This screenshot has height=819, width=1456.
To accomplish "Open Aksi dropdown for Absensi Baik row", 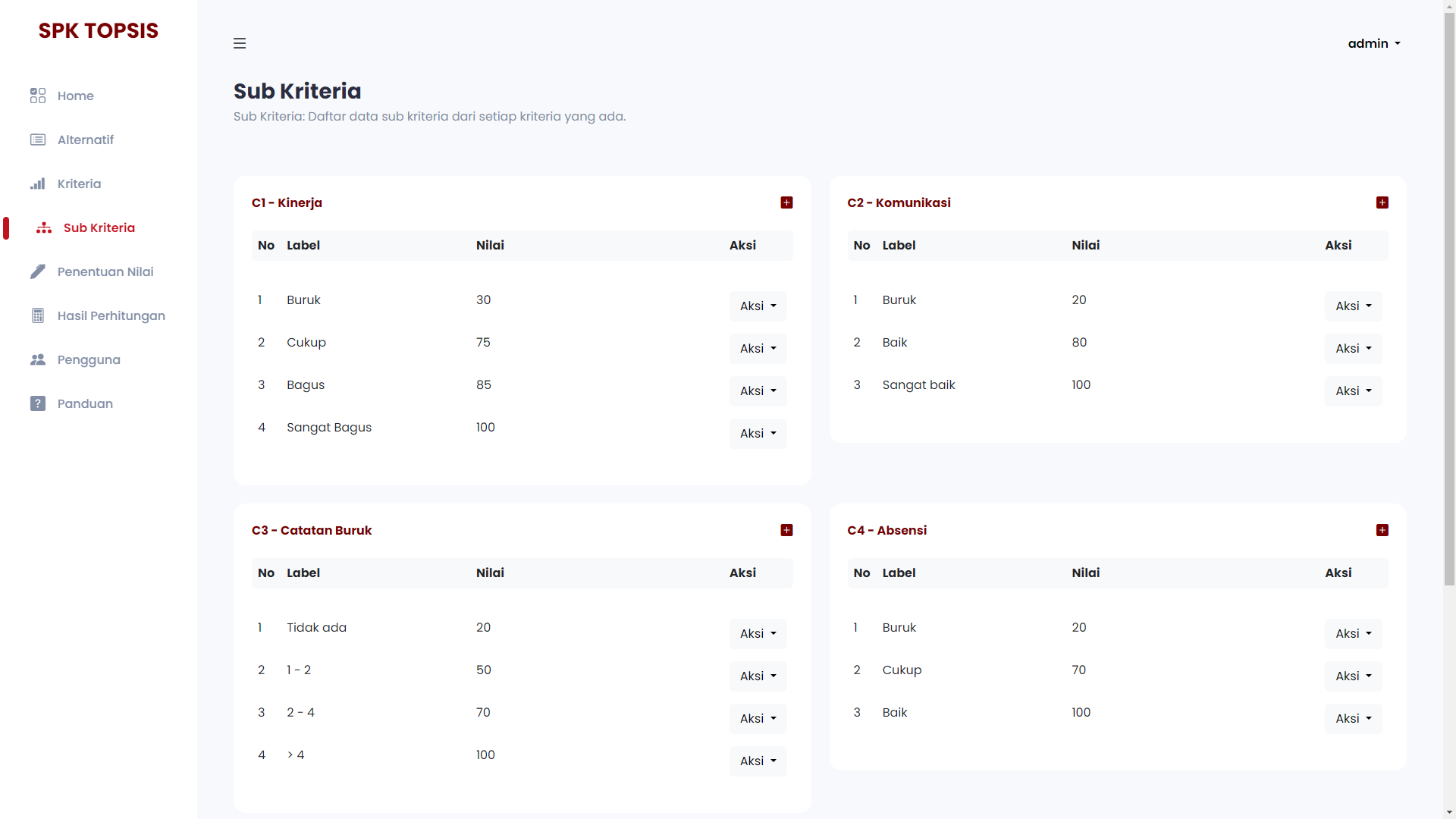I will 1354,719.
